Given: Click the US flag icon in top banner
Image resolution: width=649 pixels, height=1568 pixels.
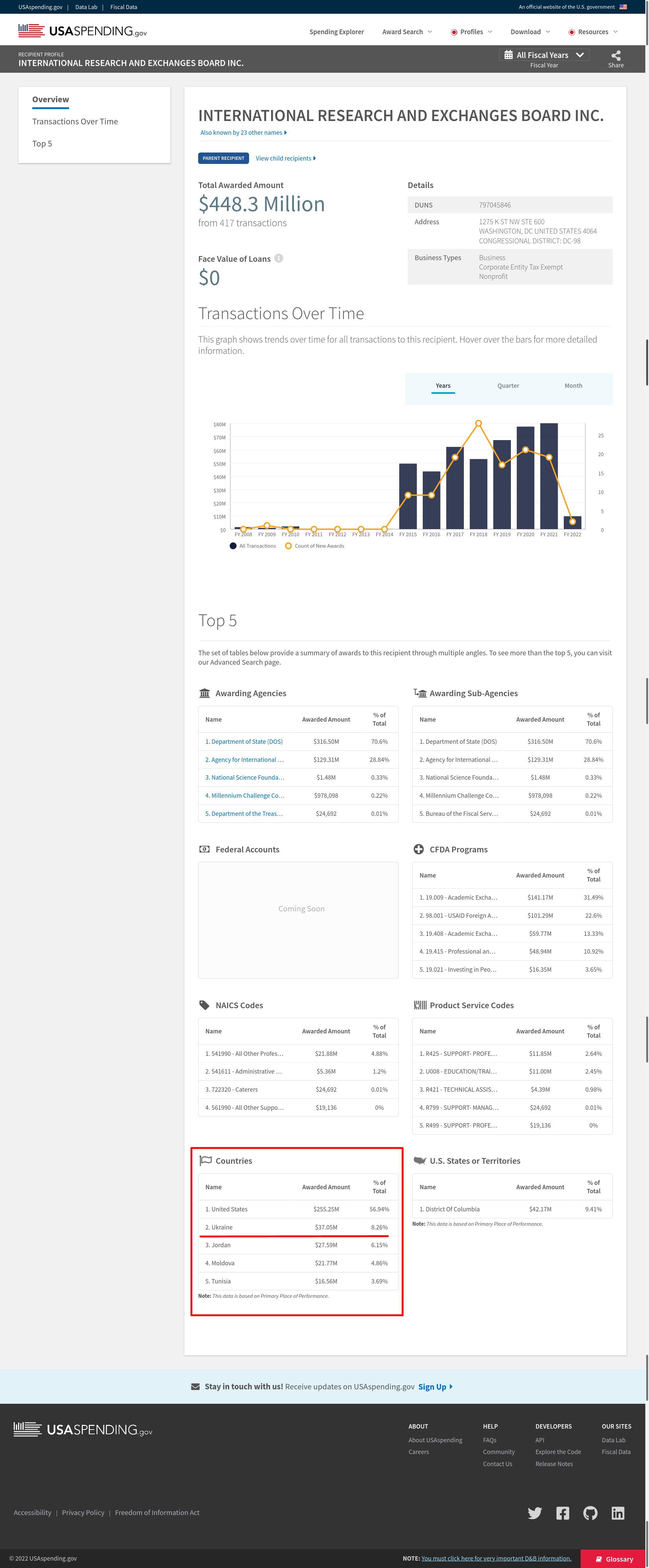Looking at the screenshot, I should pos(623,7).
